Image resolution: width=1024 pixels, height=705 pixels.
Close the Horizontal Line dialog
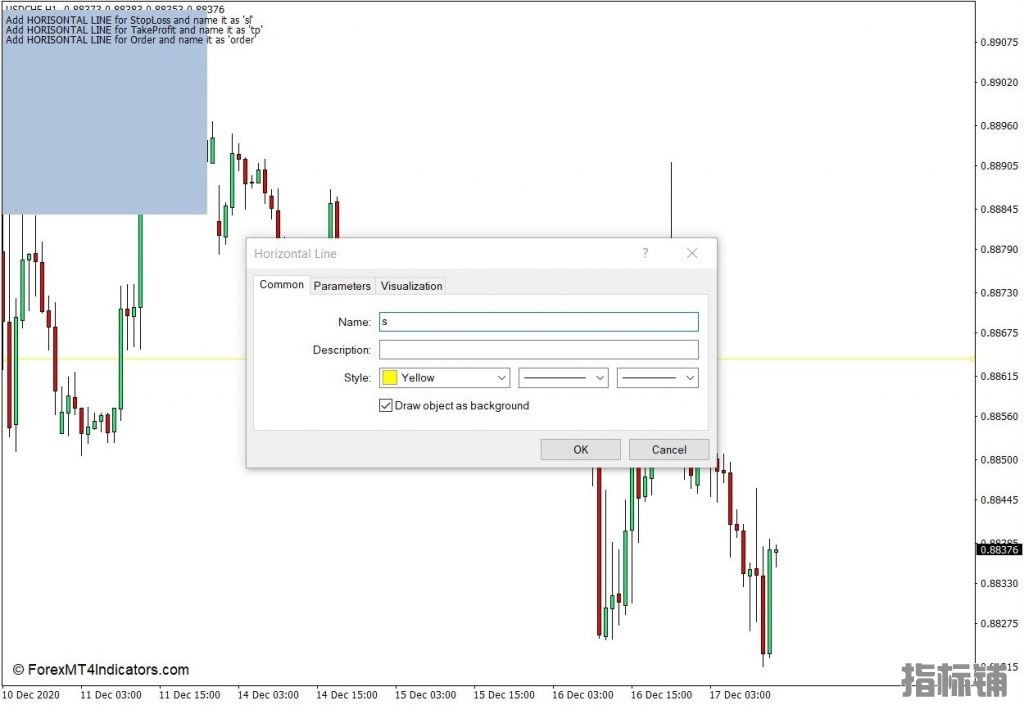(692, 254)
